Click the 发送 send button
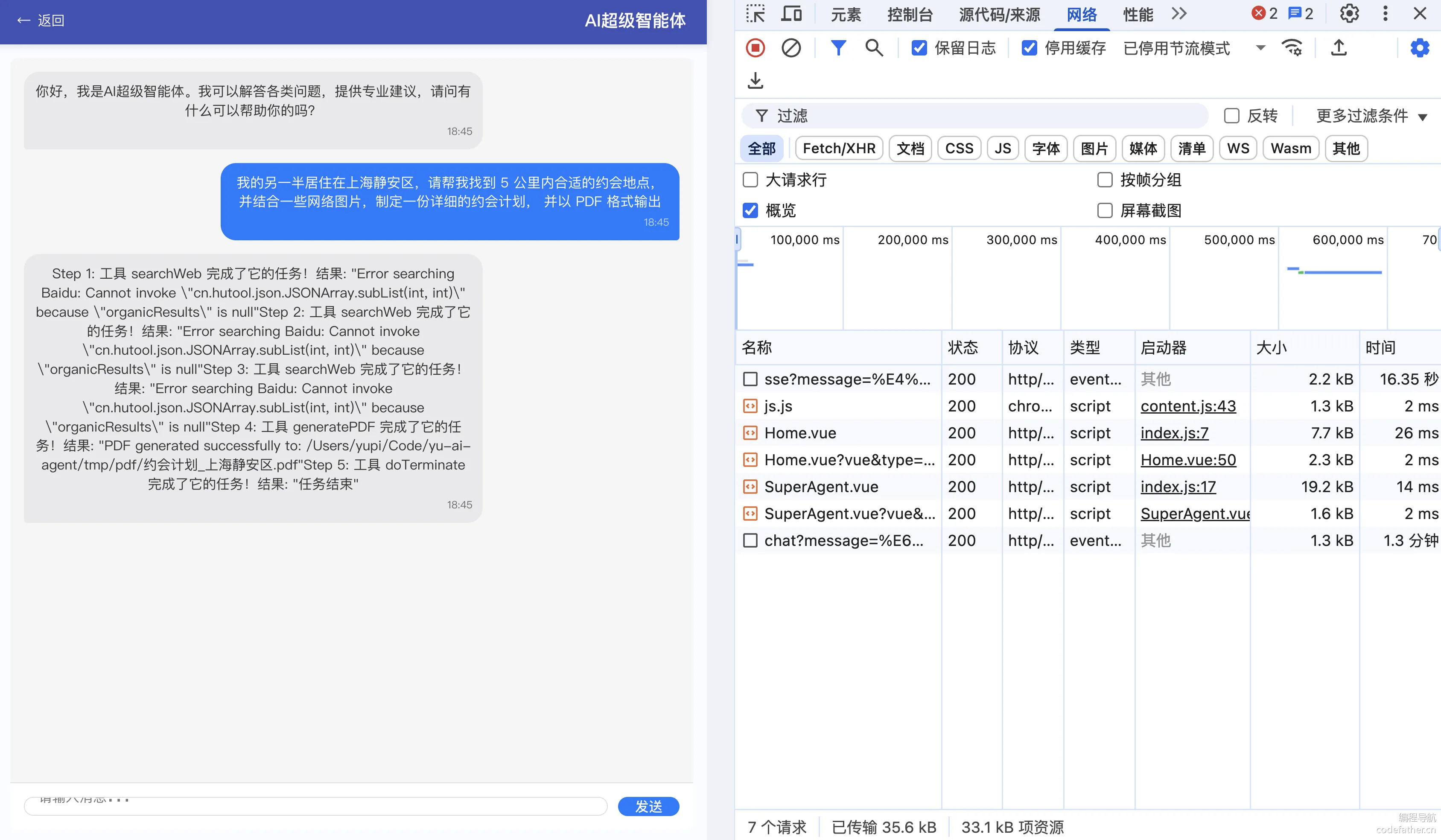 pyautogui.click(x=648, y=806)
